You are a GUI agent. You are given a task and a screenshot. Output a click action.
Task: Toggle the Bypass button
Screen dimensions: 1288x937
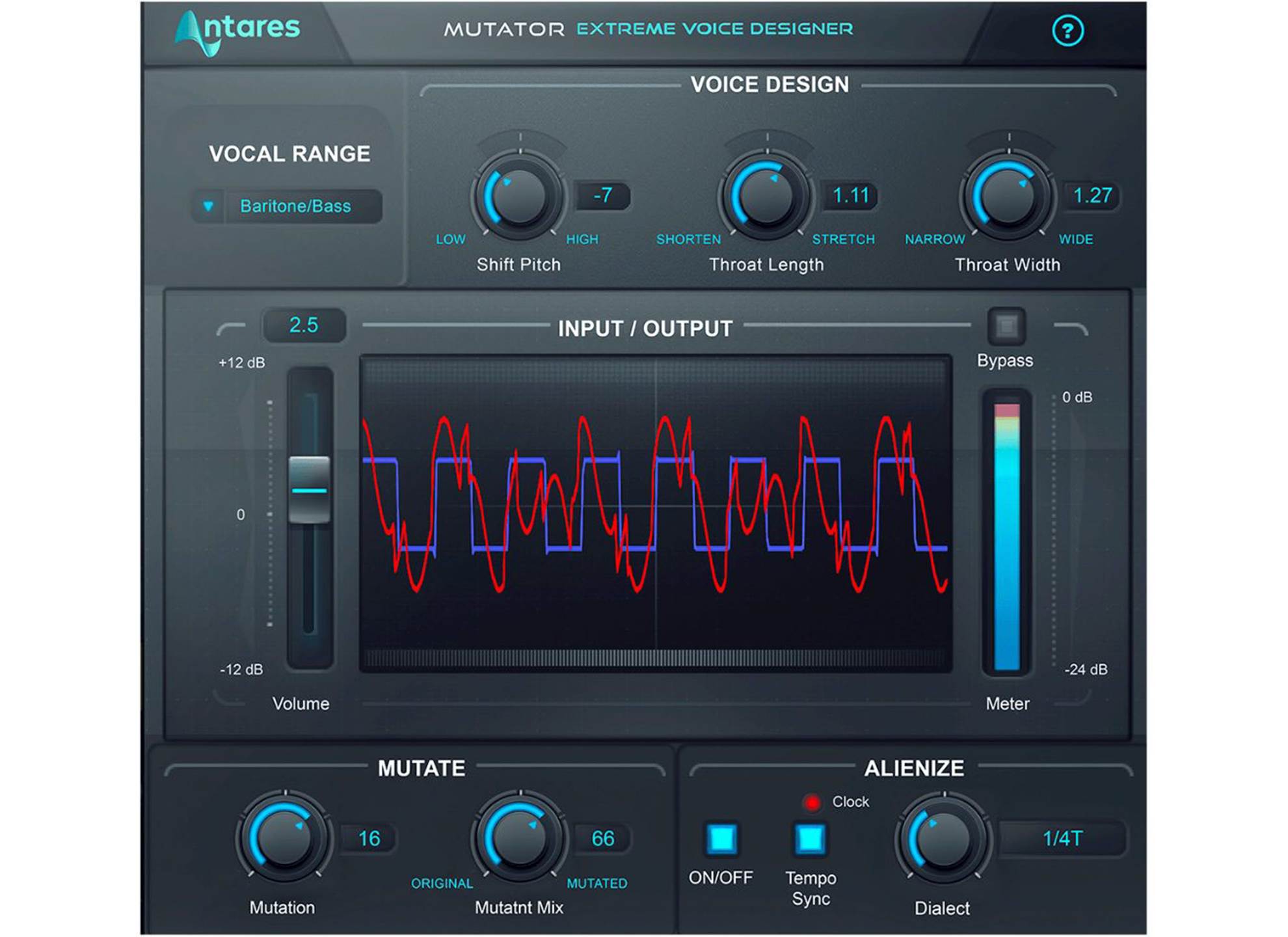pos(1006,326)
